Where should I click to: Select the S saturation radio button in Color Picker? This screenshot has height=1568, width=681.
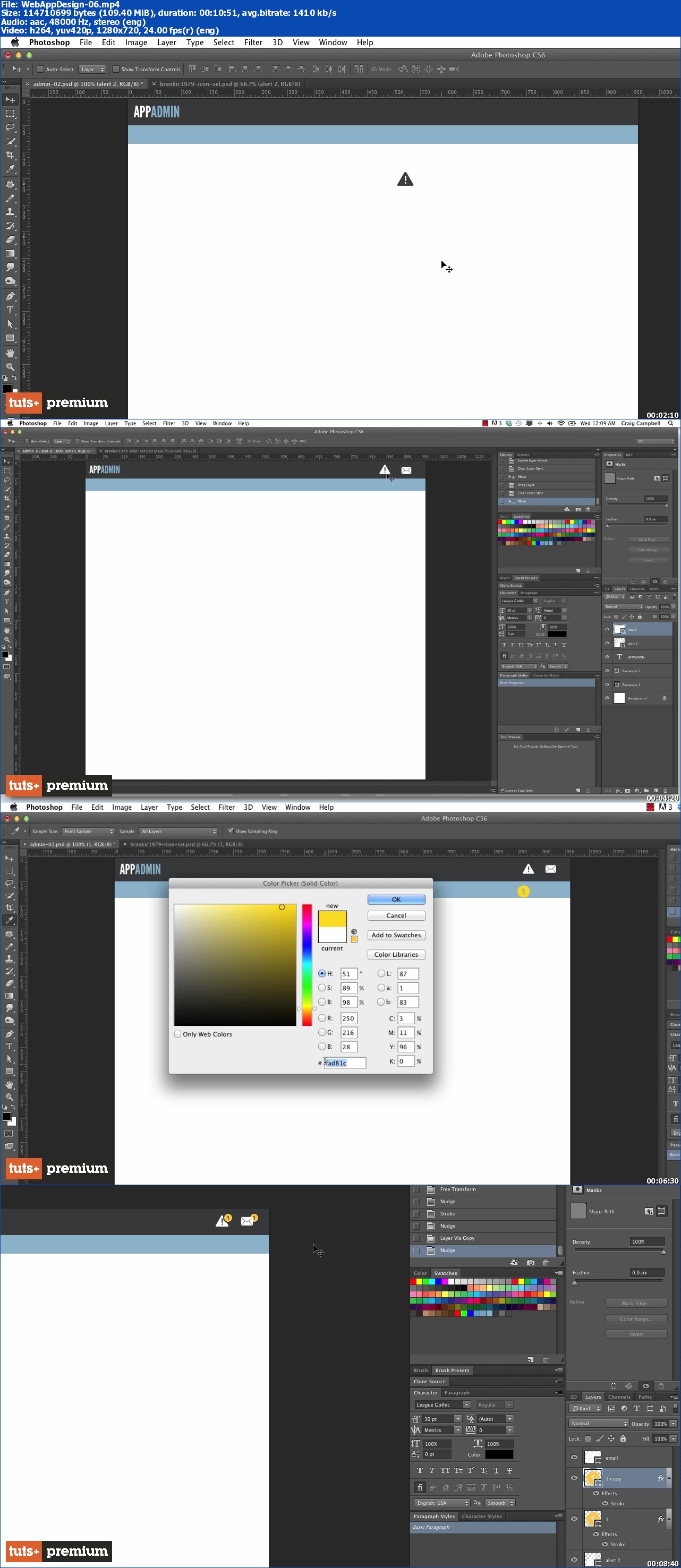click(321, 988)
